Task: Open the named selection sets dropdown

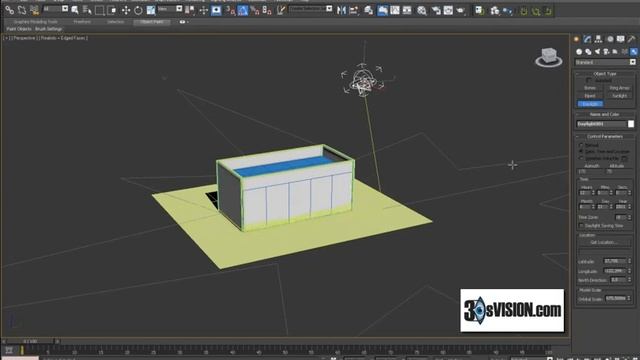Action: pos(311,9)
